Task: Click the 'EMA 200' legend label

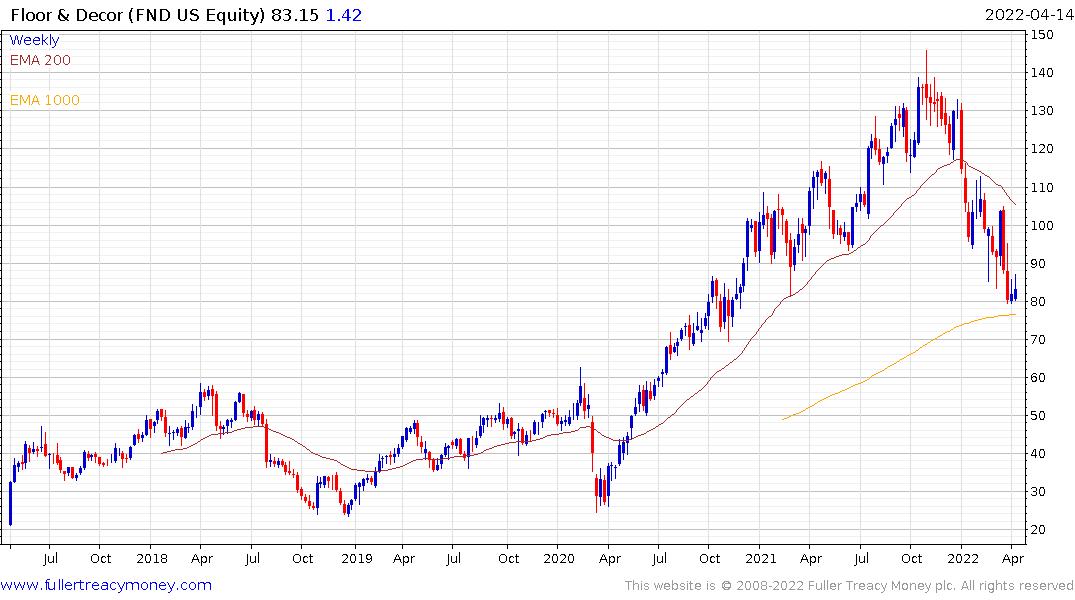Action: pyautogui.click(x=40, y=60)
